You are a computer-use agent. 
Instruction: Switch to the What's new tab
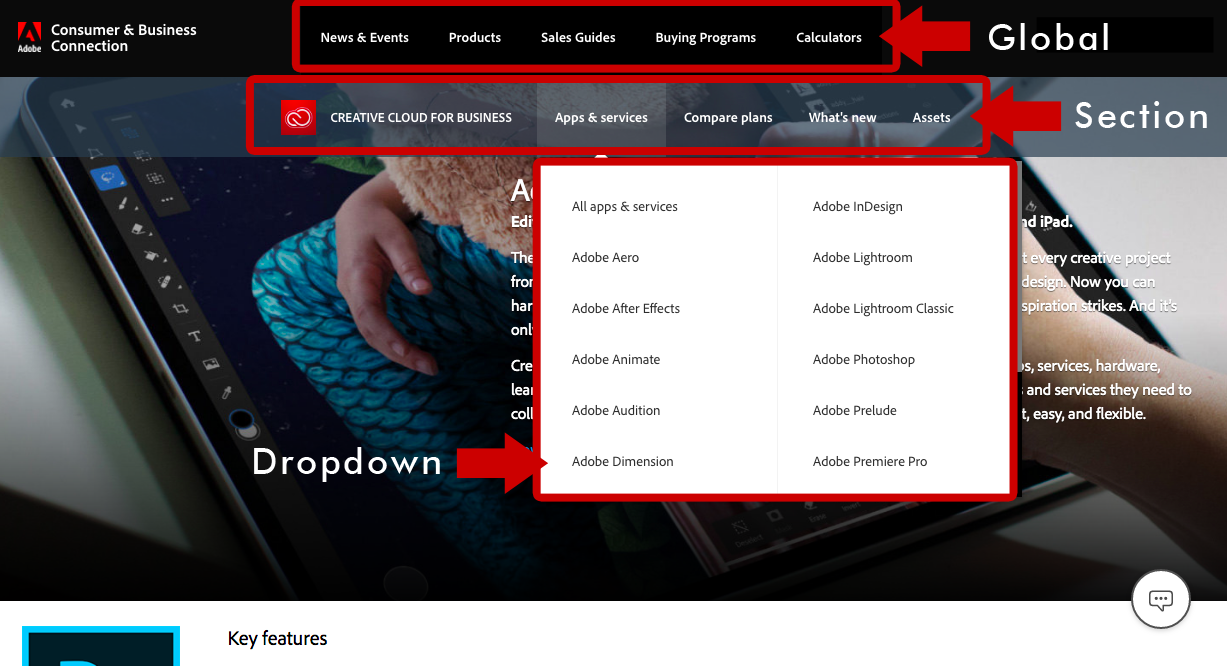(x=842, y=117)
